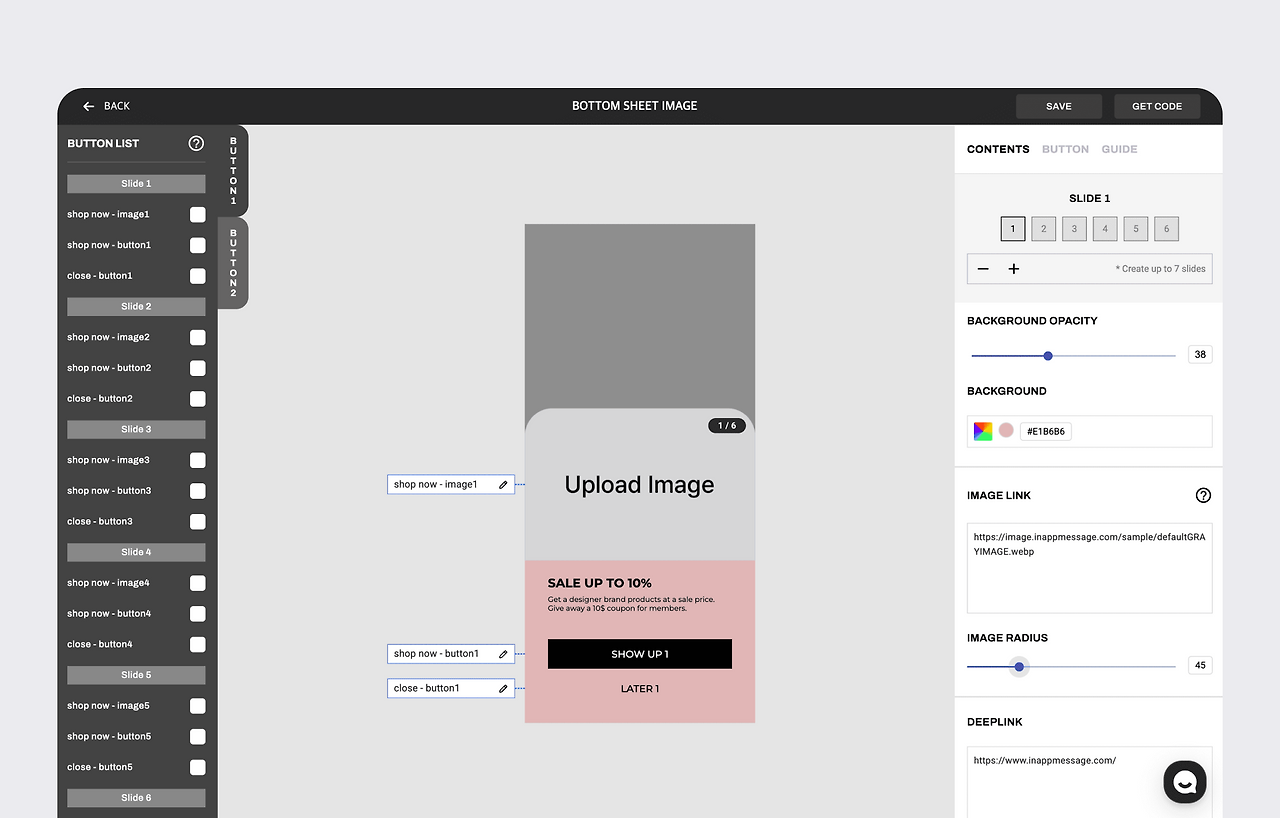The height and width of the screenshot is (818, 1280).
Task: Click the Slide 5 header in list
Action: [136, 675]
